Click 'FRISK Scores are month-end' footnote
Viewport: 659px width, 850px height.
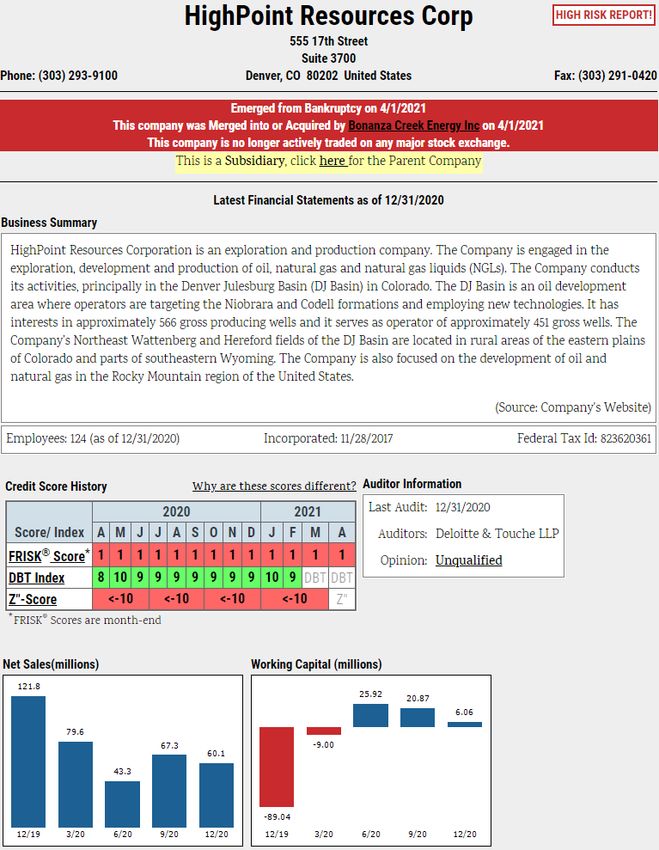85,620
